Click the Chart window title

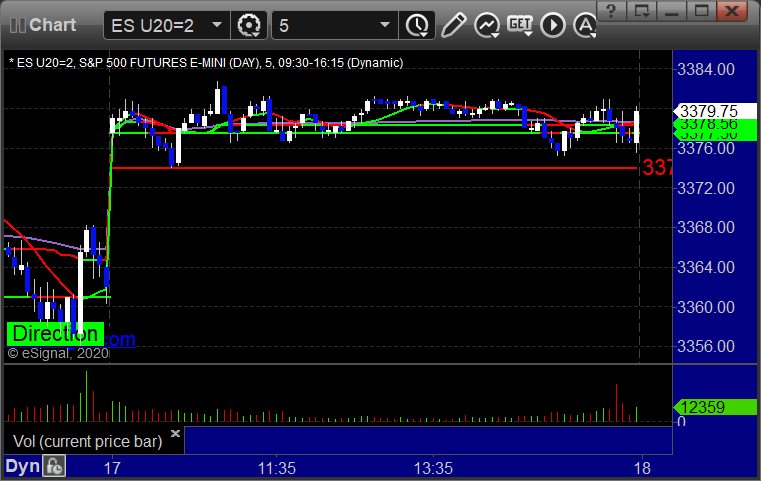pos(52,25)
